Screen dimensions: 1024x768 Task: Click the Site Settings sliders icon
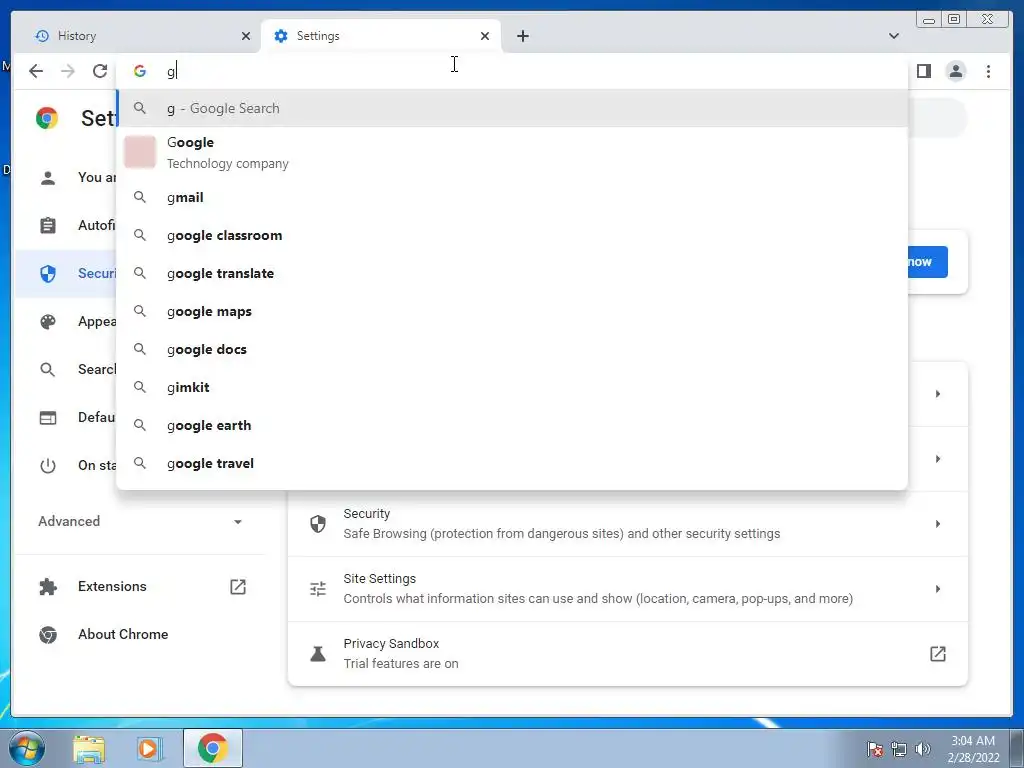[x=318, y=588]
